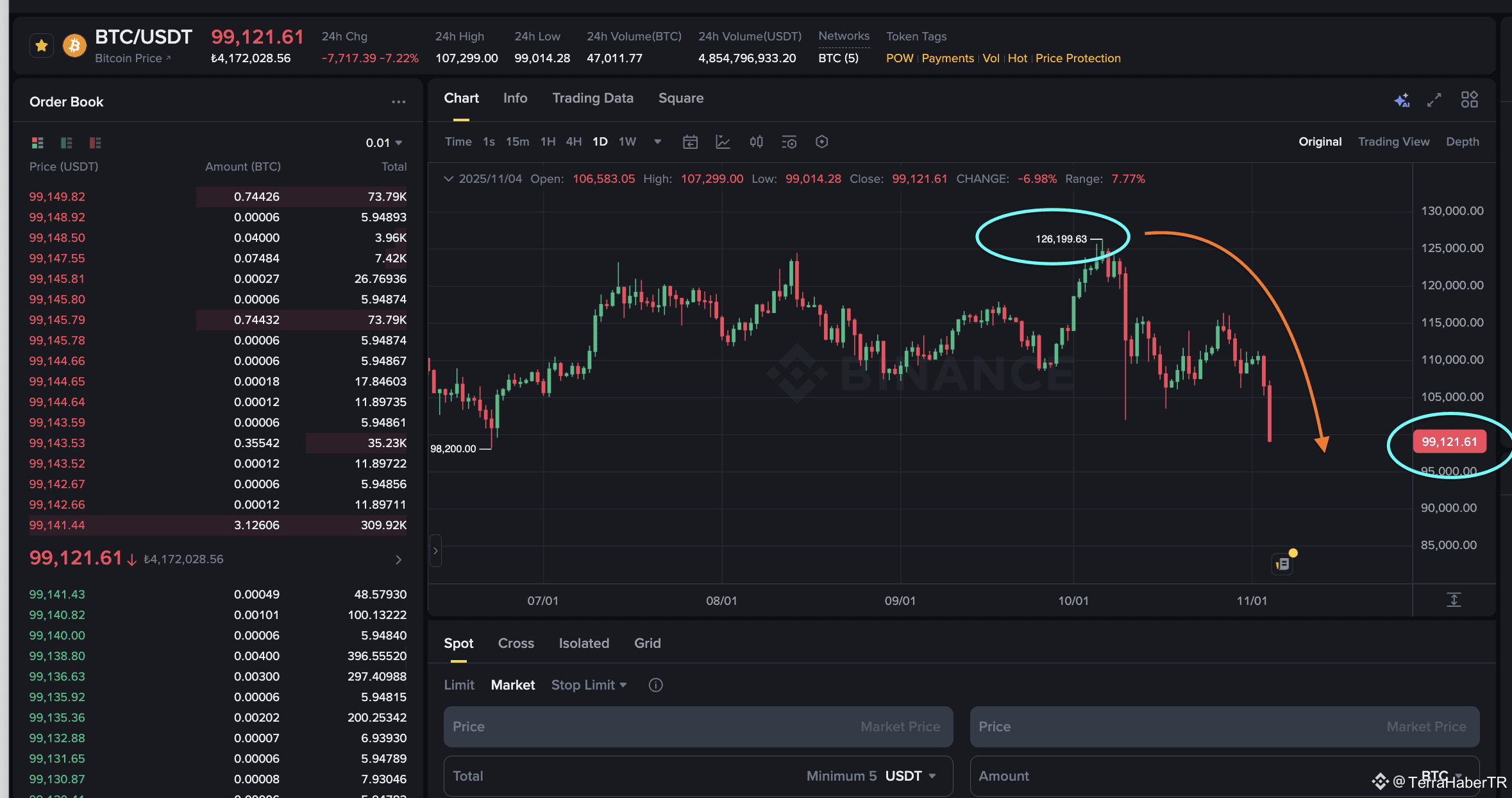Switch to Trading View chart

point(1393,142)
